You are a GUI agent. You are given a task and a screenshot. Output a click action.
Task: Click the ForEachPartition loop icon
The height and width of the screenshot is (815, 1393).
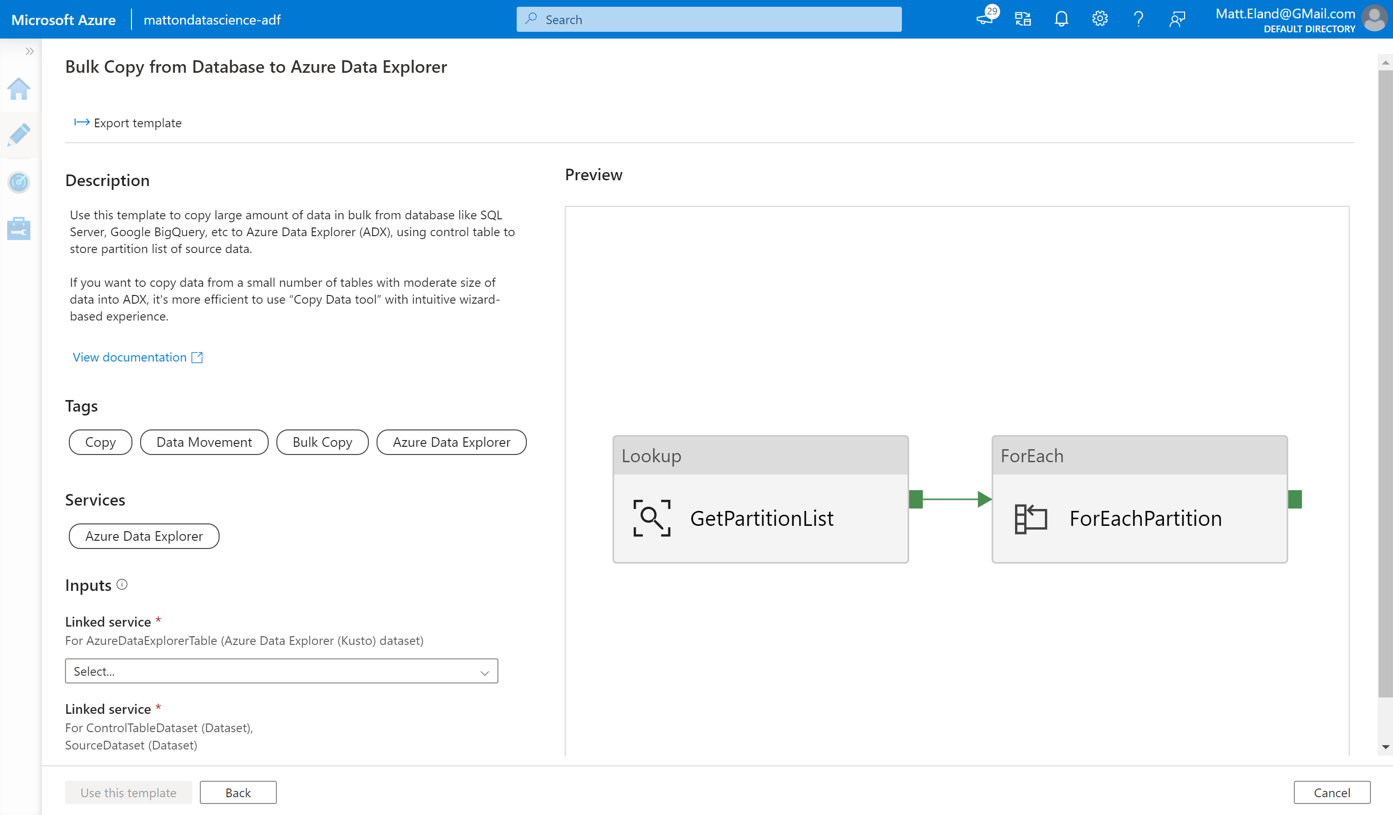pyautogui.click(x=1031, y=518)
